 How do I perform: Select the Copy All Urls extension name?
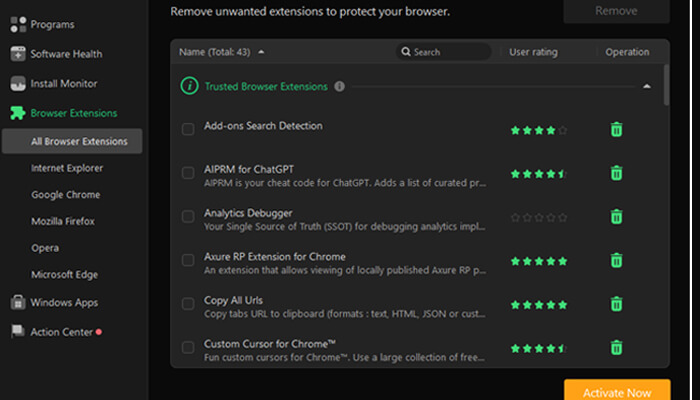(x=233, y=300)
